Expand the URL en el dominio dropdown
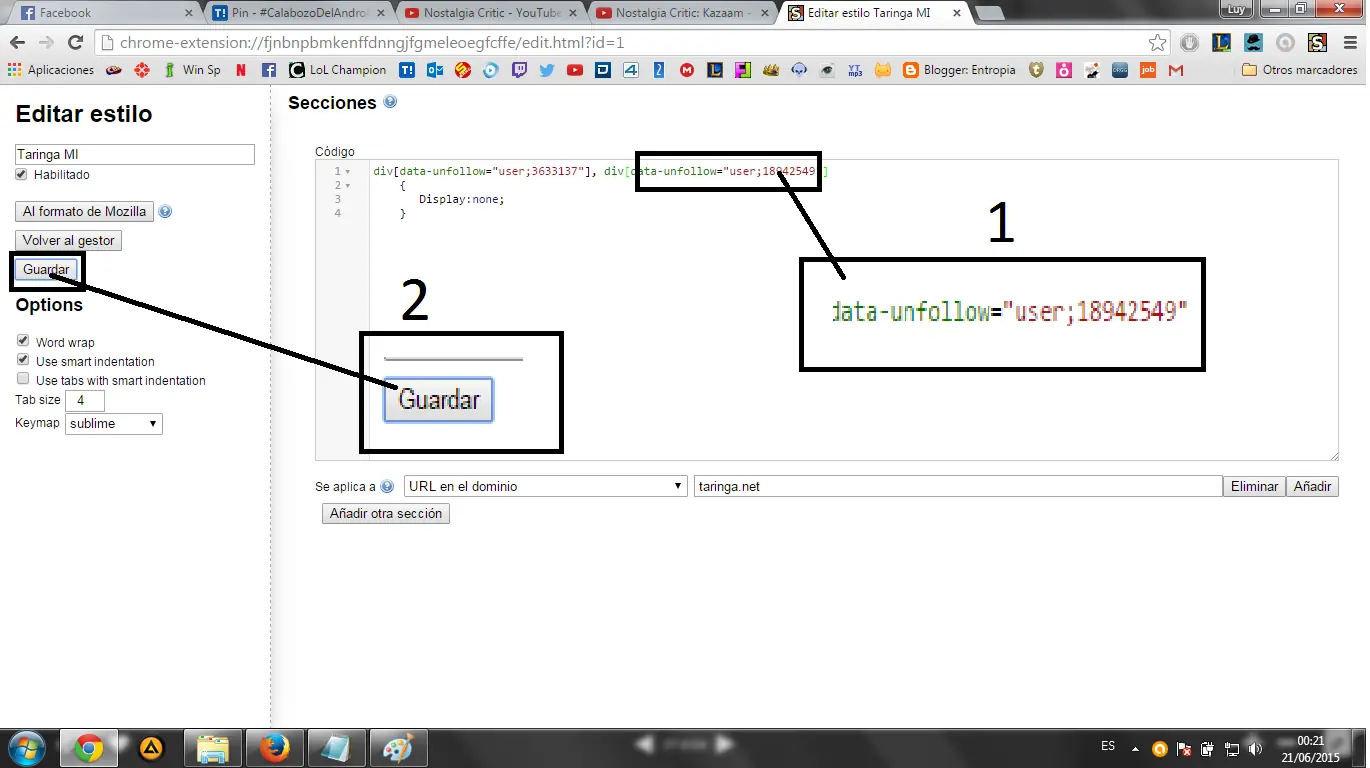 (x=545, y=486)
